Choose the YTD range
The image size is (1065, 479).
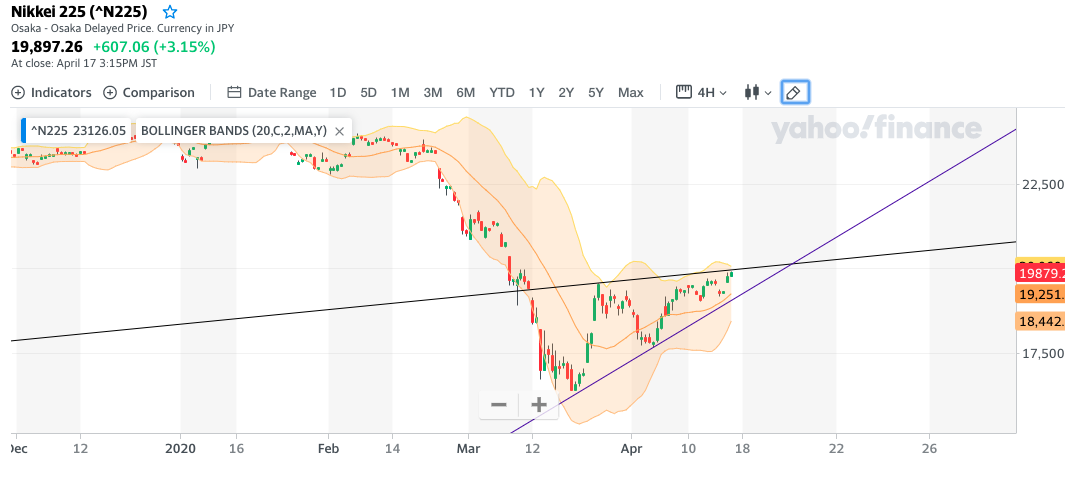502,93
